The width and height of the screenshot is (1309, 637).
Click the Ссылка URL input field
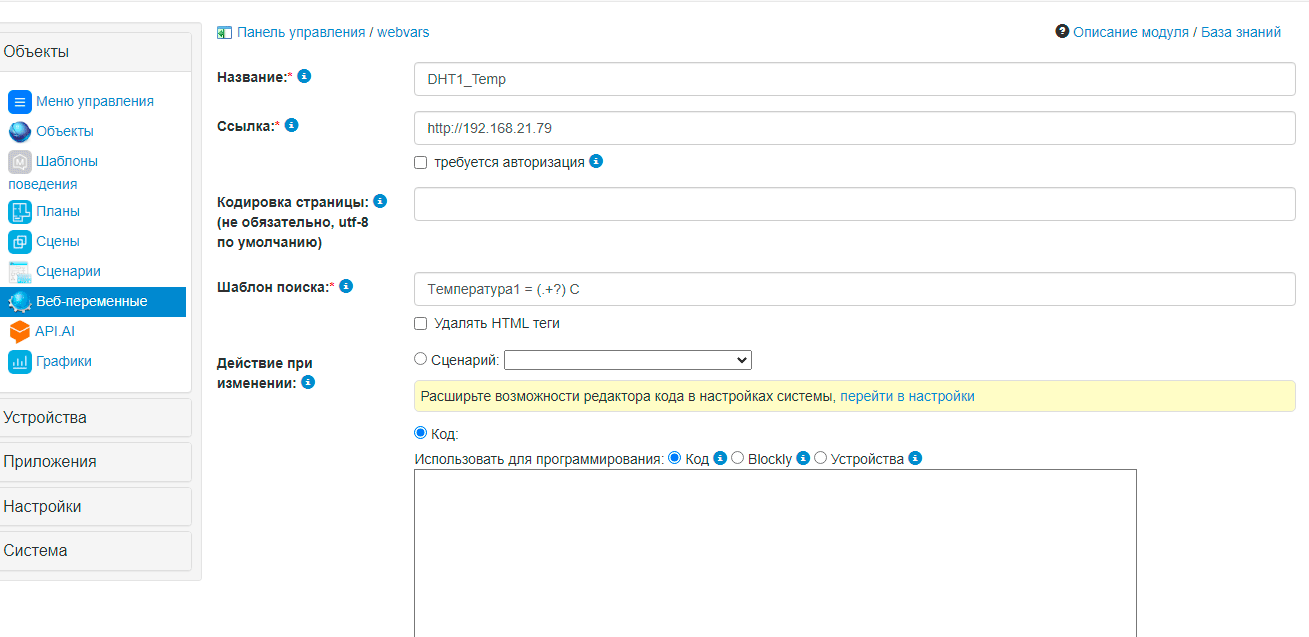pos(854,128)
